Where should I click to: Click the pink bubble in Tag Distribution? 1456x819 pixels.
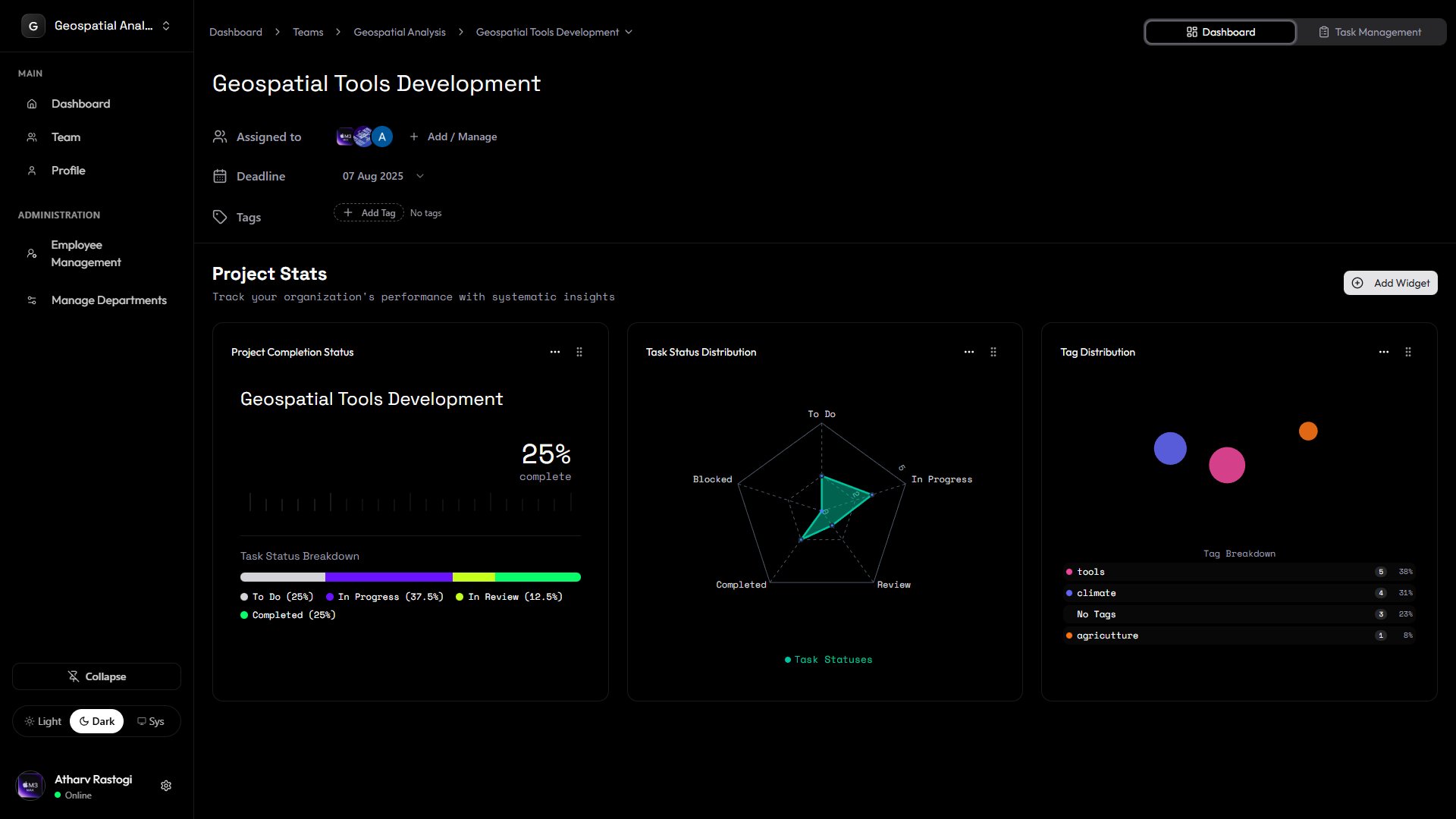1226,465
